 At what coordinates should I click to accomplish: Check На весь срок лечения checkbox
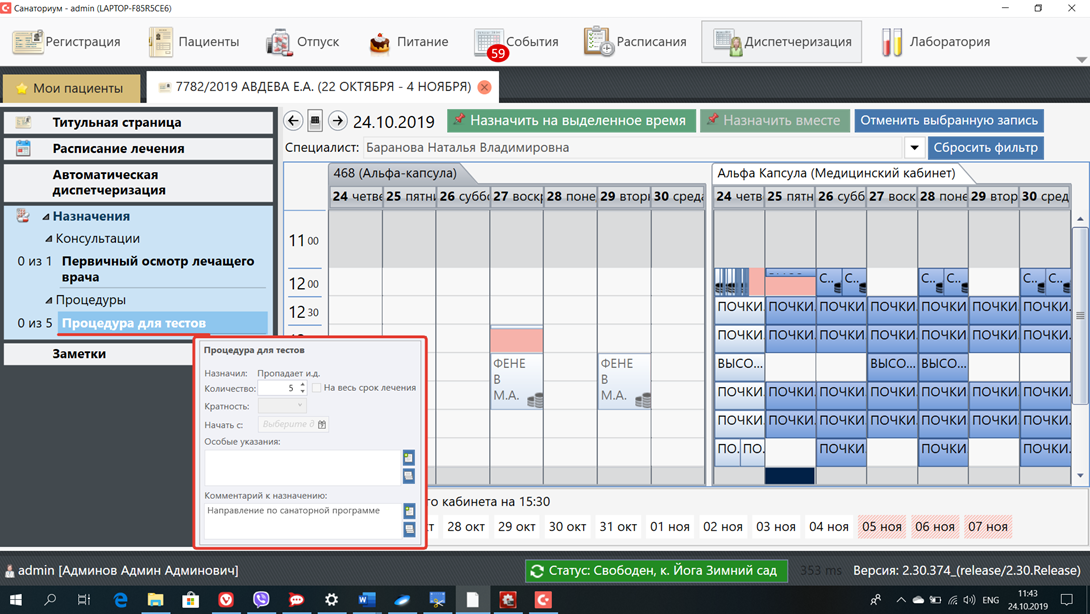(x=317, y=388)
